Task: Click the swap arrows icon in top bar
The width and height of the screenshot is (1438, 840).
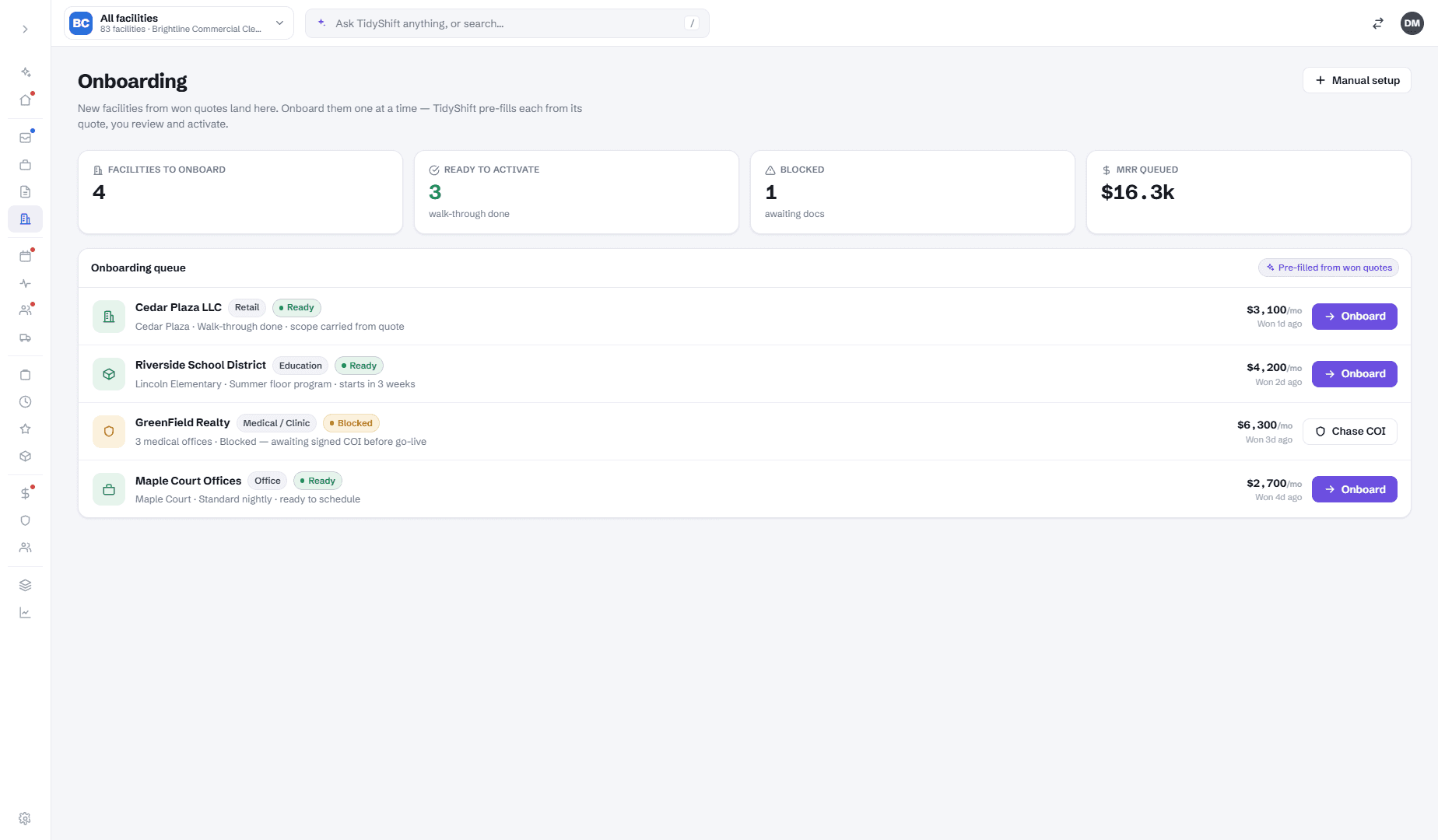Action: [1377, 23]
